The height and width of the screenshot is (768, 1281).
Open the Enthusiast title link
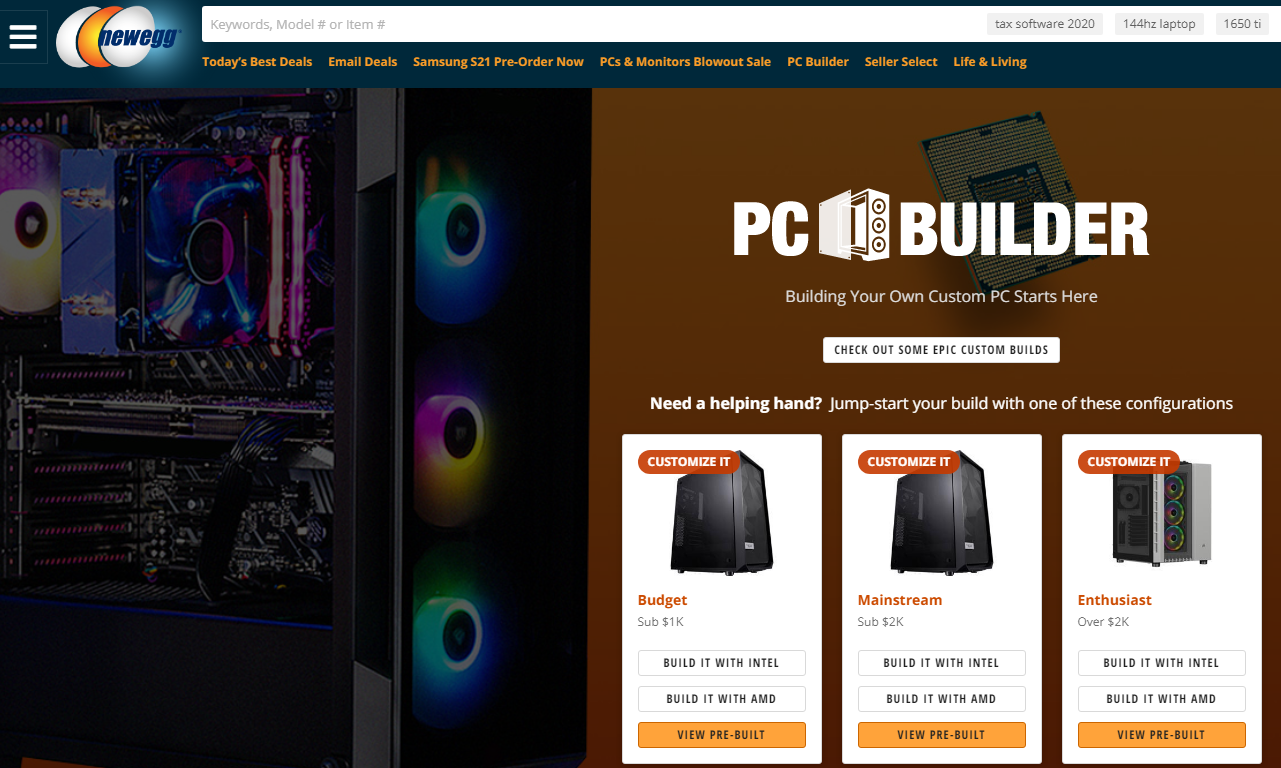[1114, 600]
